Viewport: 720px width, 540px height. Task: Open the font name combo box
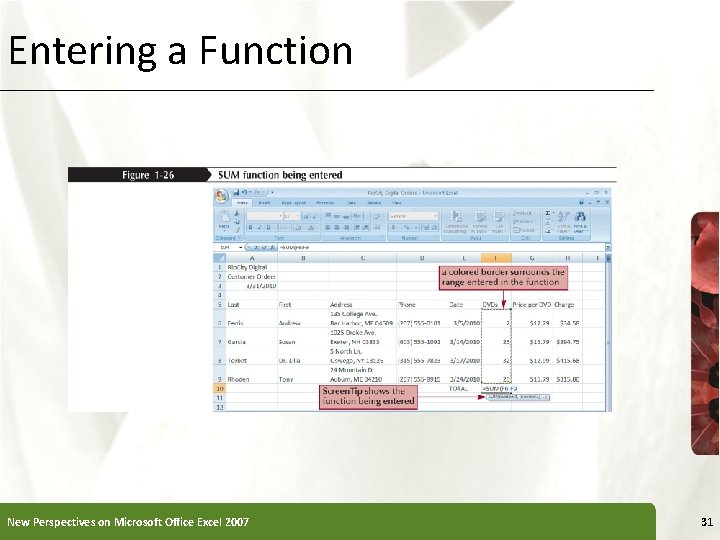(264, 216)
